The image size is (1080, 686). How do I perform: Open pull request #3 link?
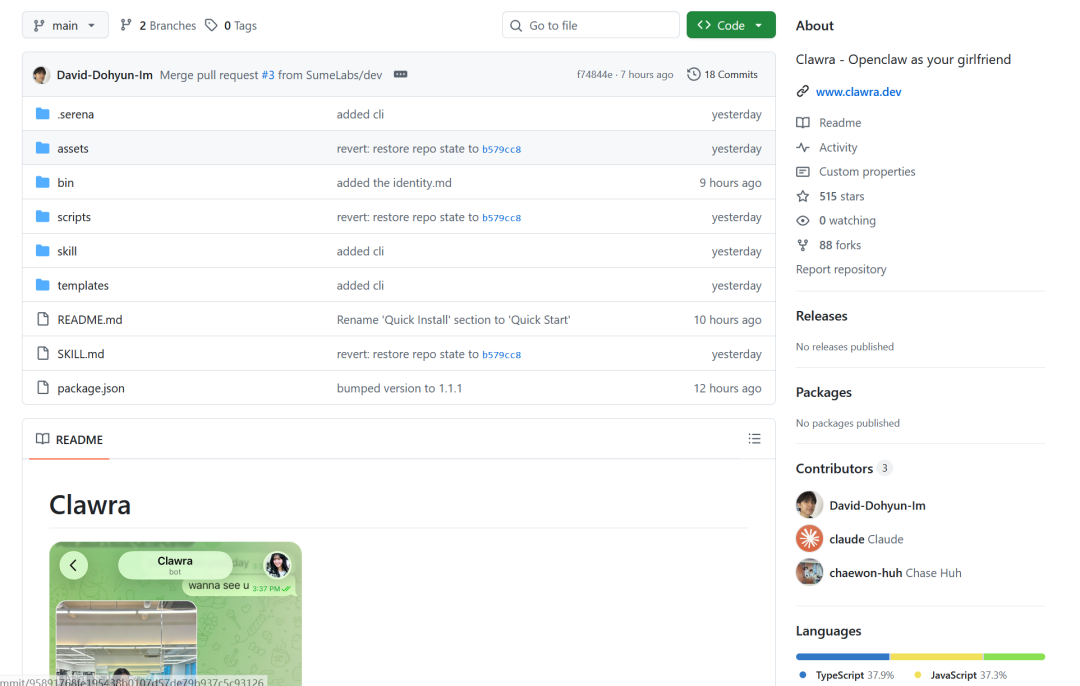(x=268, y=75)
